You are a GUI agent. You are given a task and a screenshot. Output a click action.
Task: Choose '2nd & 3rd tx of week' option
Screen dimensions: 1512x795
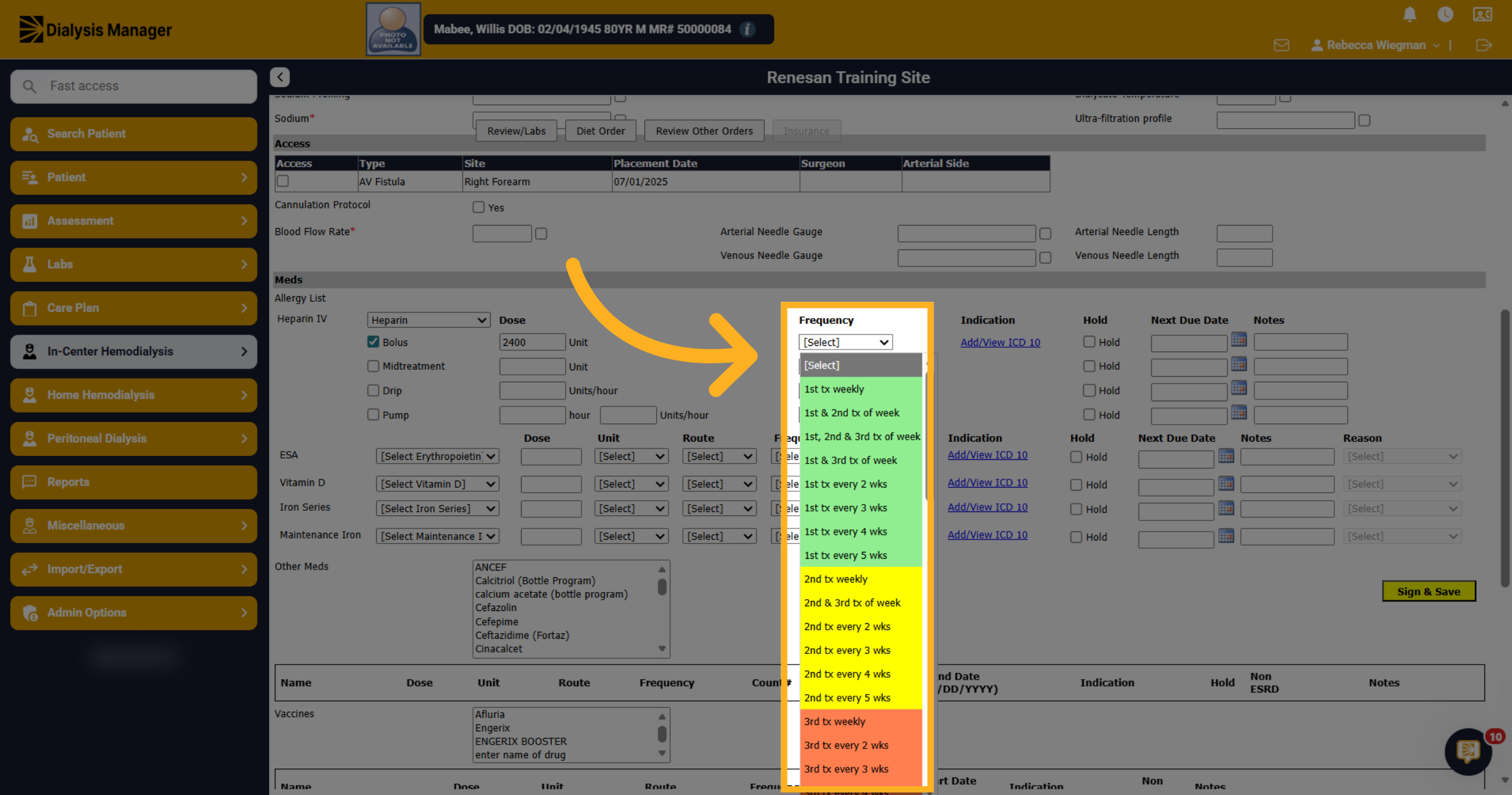point(861,603)
